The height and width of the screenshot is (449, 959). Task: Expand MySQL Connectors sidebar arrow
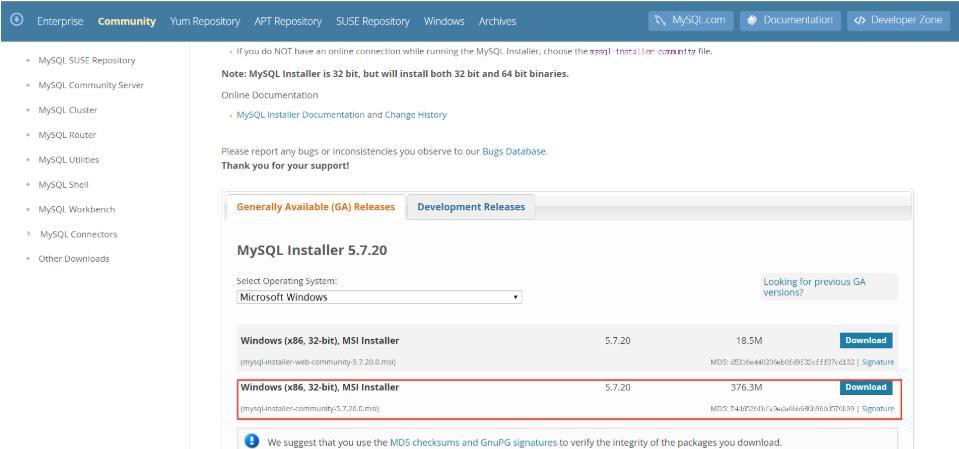tap(28, 234)
